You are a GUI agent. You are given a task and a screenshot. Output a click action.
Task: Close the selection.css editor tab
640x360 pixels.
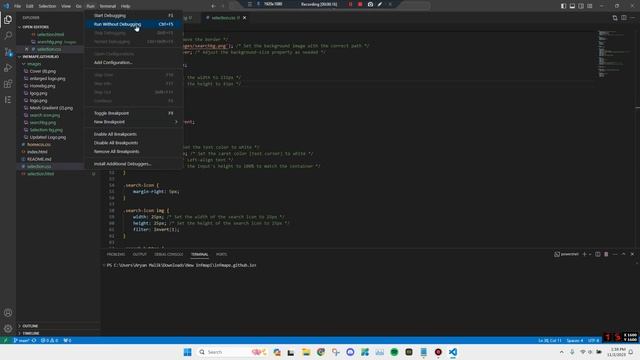click(x=244, y=18)
